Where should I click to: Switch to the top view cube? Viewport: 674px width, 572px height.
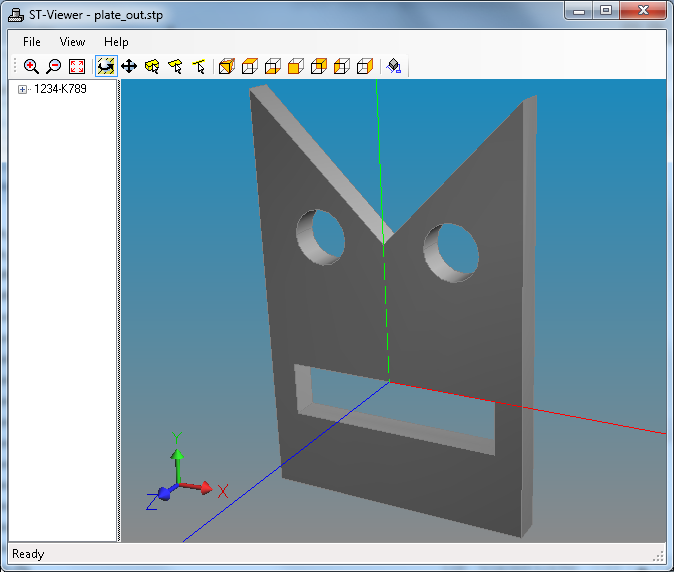pyautogui.click(x=250, y=66)
